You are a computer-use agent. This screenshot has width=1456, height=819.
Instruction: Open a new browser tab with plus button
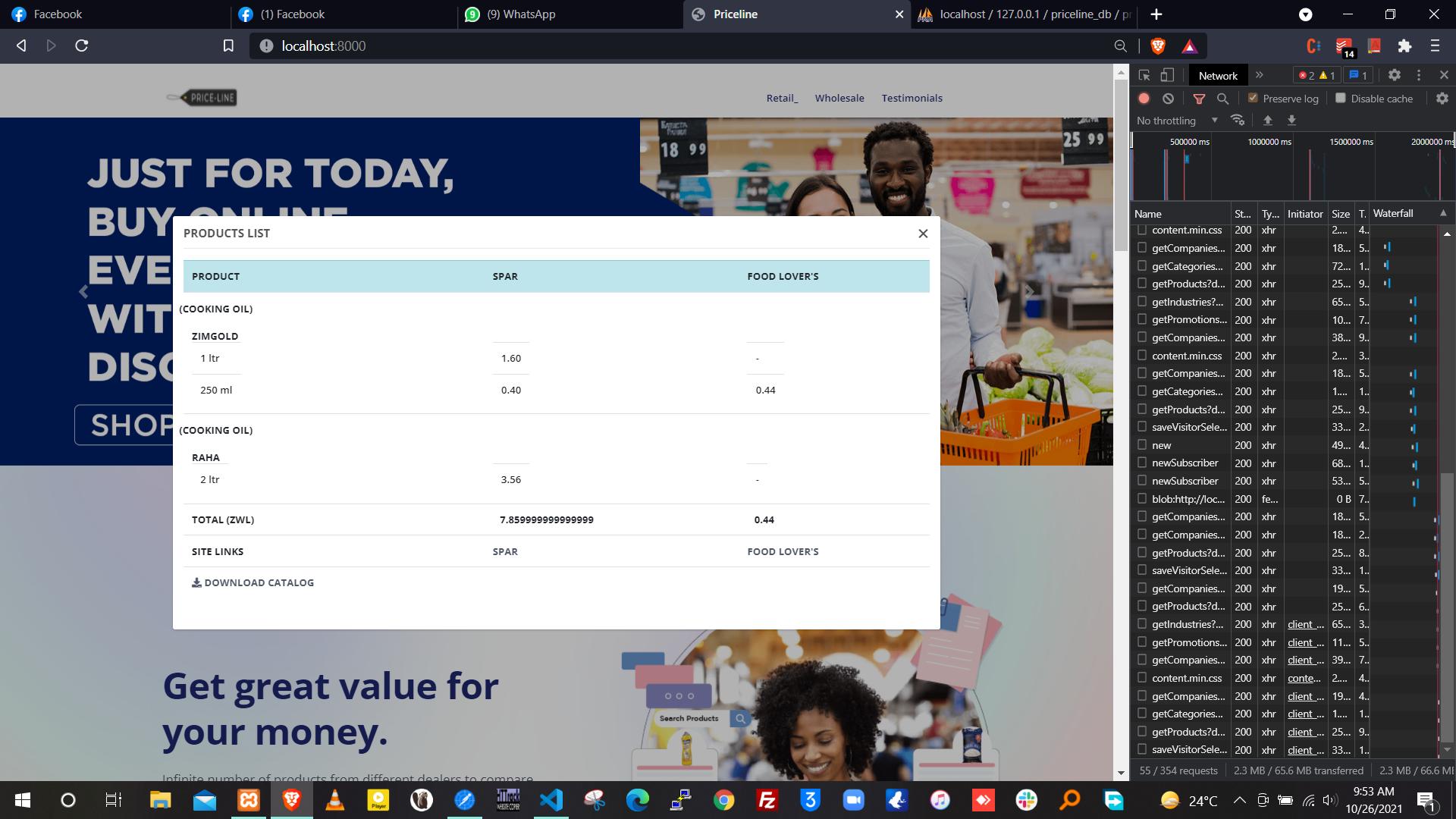click(1156, 14)
